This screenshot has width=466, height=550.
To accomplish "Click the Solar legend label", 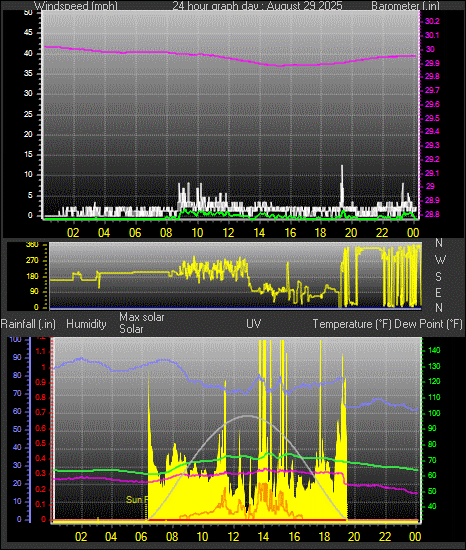I will coord(131,329).
